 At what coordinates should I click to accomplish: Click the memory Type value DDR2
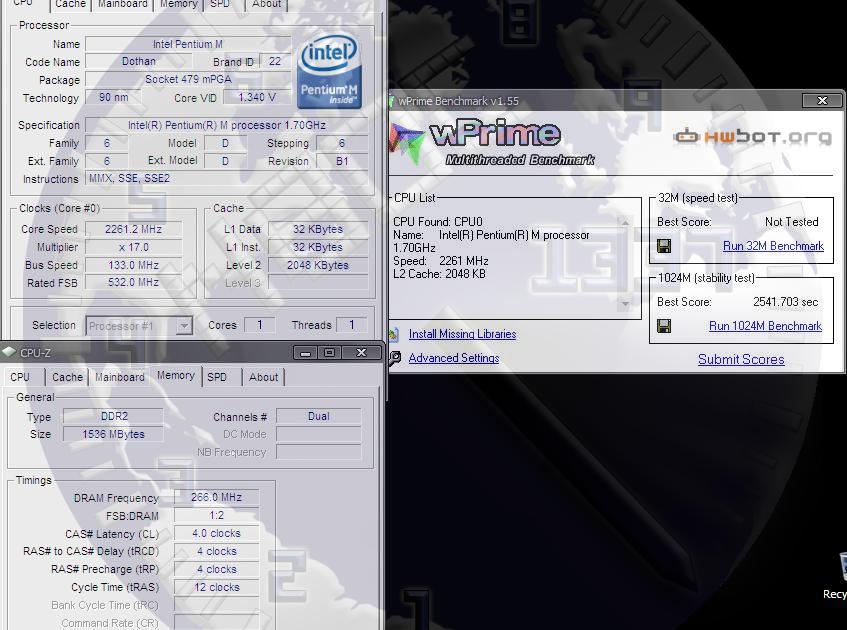point(113,416)
